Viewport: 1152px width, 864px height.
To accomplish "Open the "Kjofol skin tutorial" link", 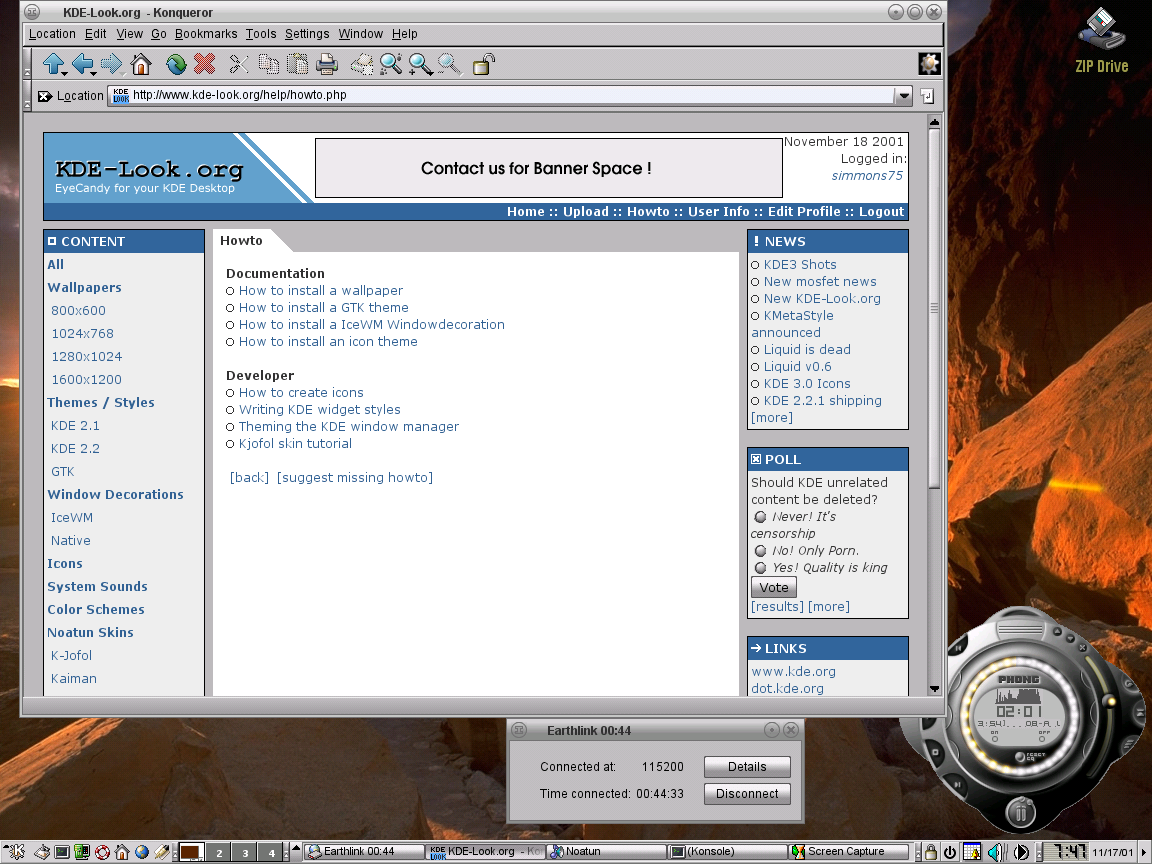I will point(295,444).
